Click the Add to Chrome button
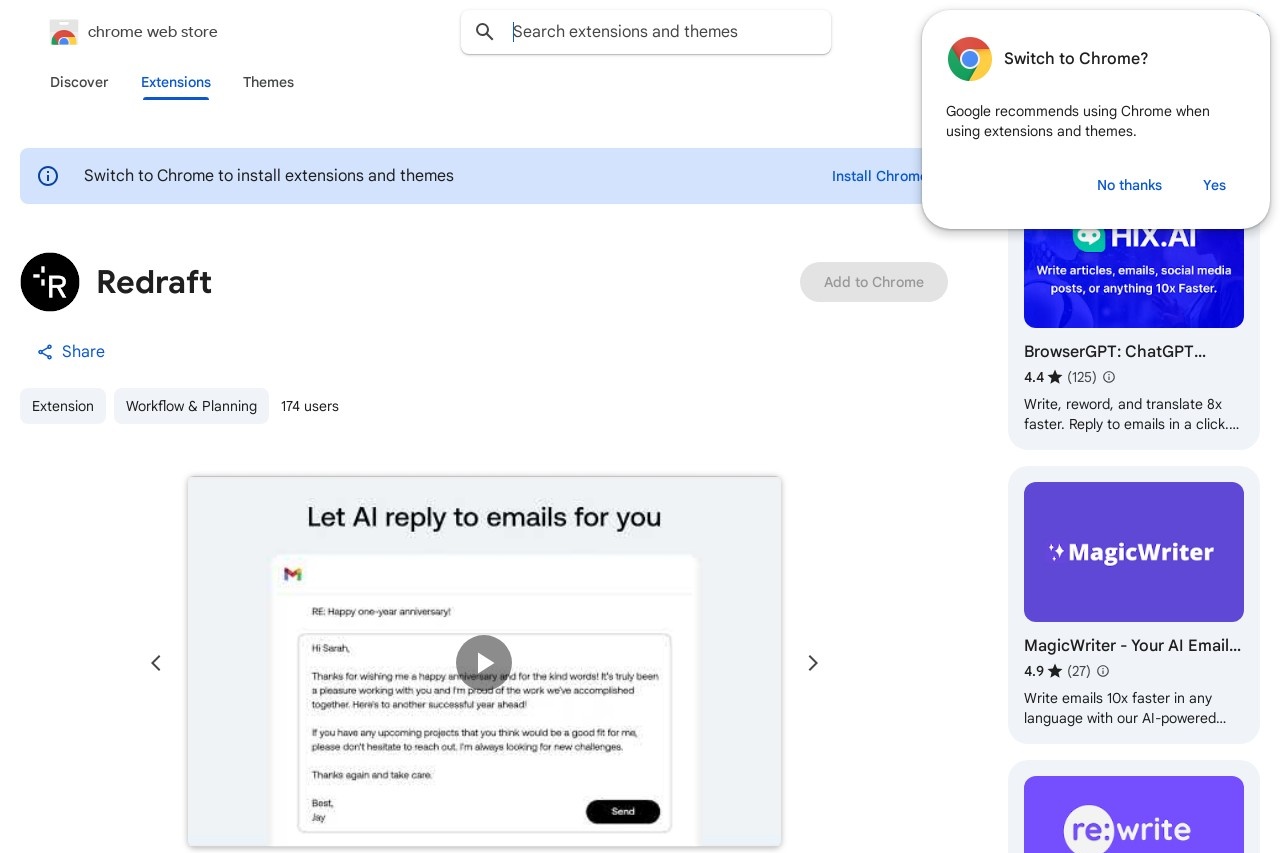The width and height of the screenshot is (1280, 853). (874, 282)
